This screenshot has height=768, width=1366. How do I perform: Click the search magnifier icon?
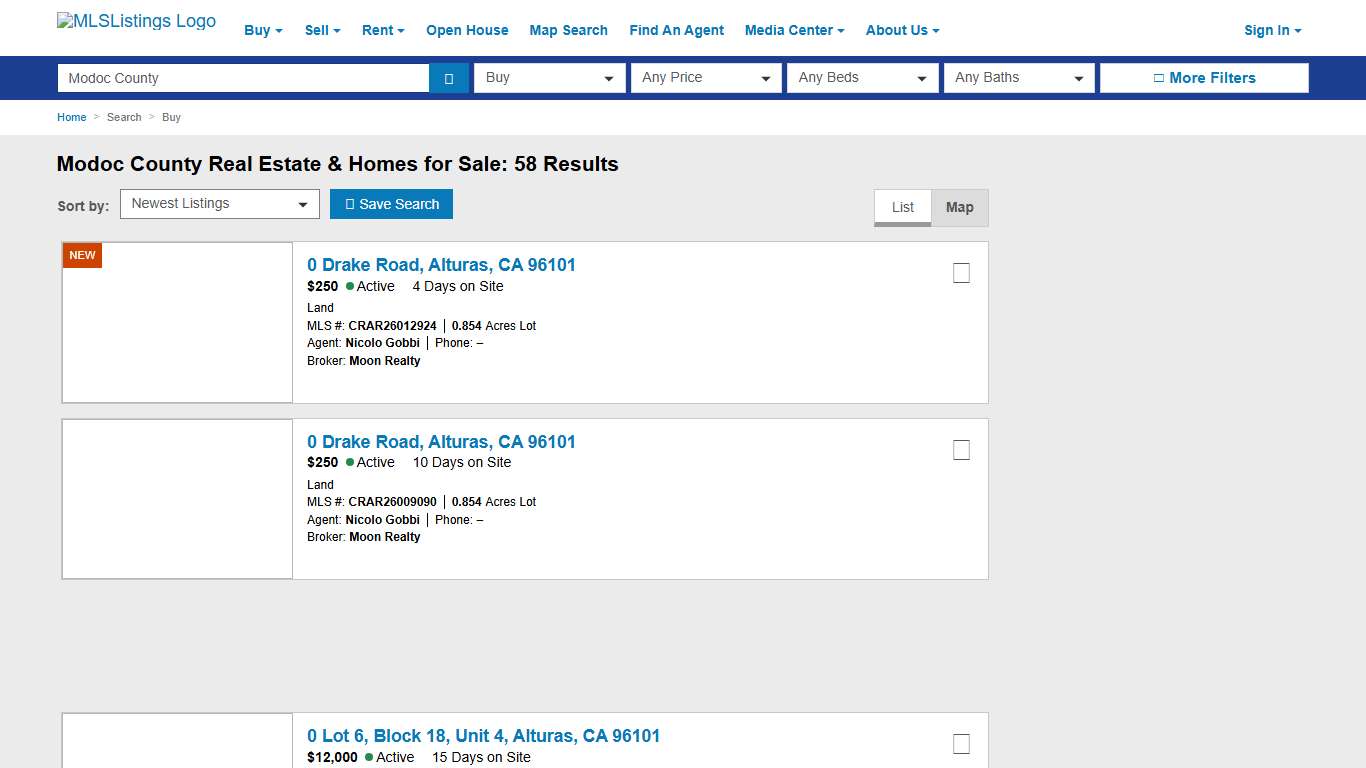coord(449,77)
